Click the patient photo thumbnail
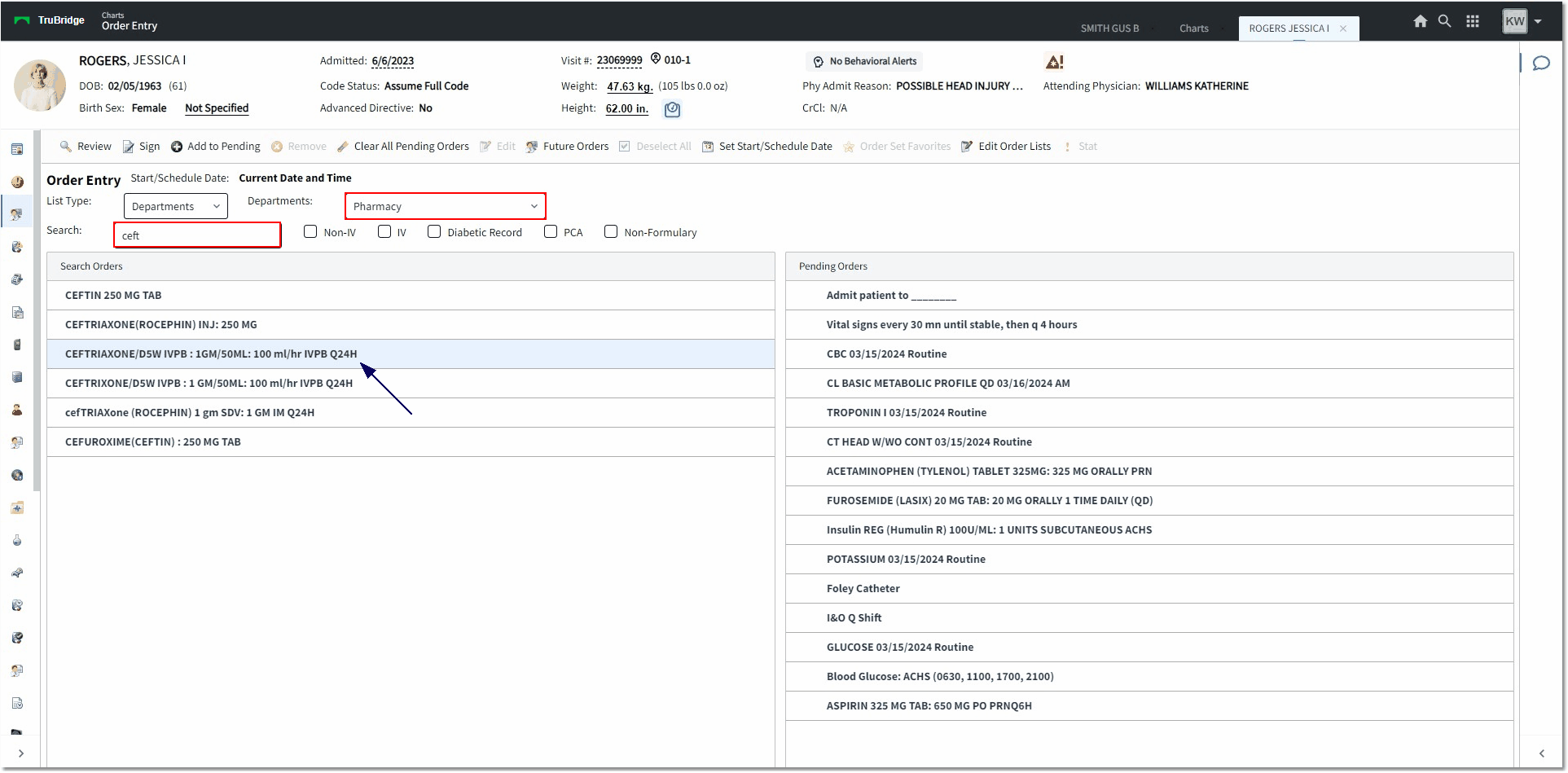The width and height of the screenshot is (1568, 773). (x=39, y=85)
